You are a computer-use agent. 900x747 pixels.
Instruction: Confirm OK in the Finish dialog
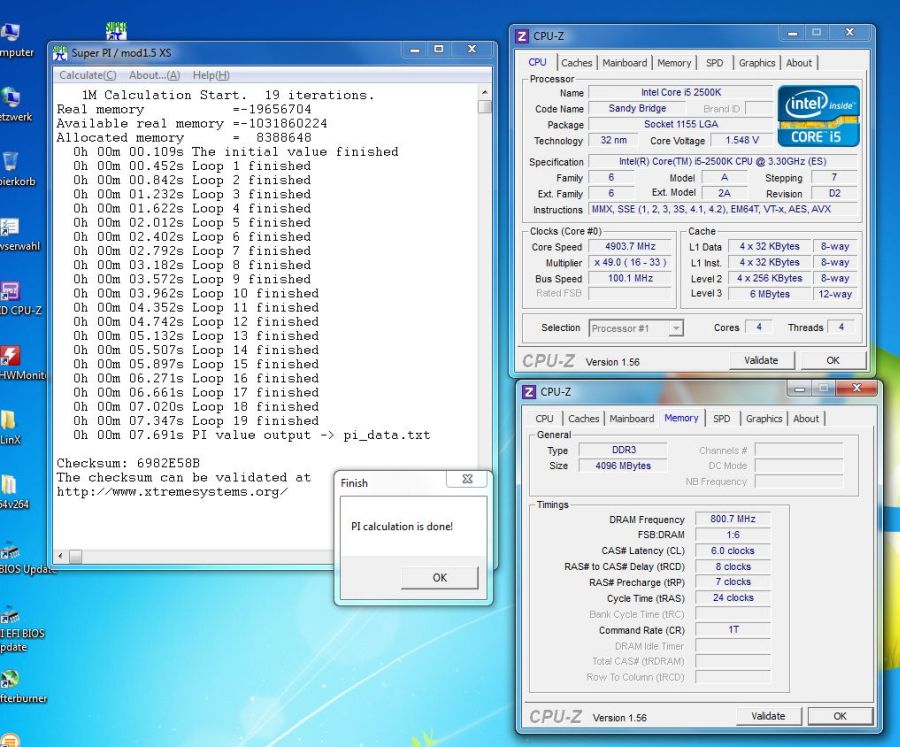coord(440,578)
